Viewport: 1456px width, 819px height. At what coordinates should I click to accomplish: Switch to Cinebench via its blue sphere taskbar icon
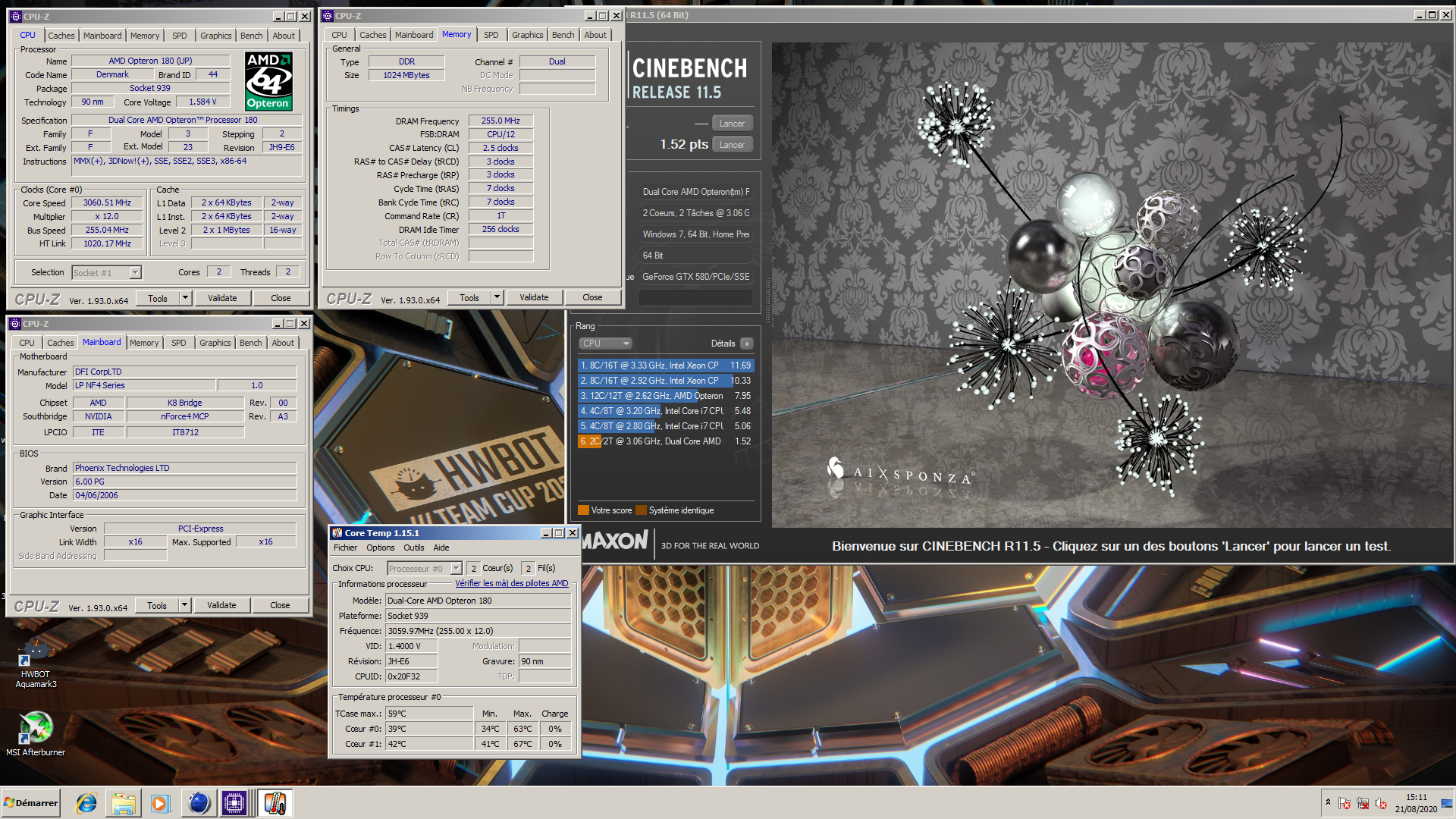pos(199,803)
